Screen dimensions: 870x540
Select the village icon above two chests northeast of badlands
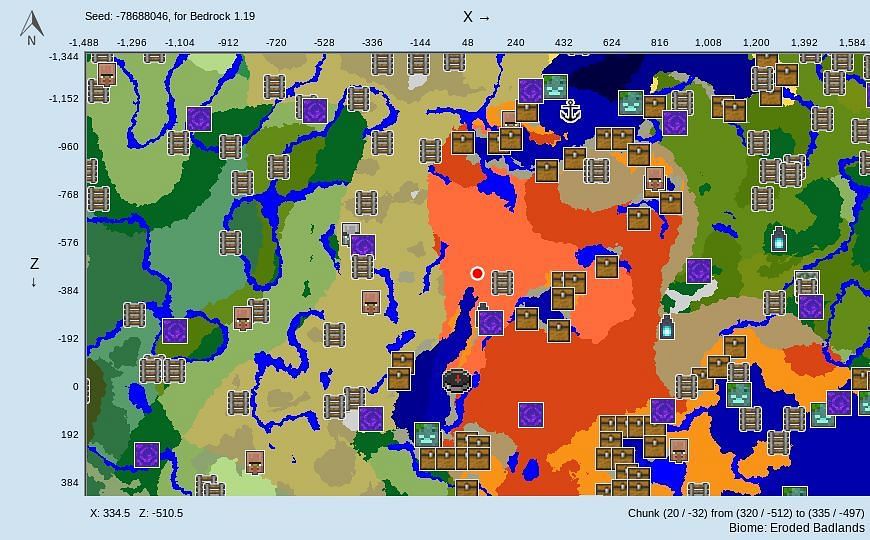click(x=655, y=179)
